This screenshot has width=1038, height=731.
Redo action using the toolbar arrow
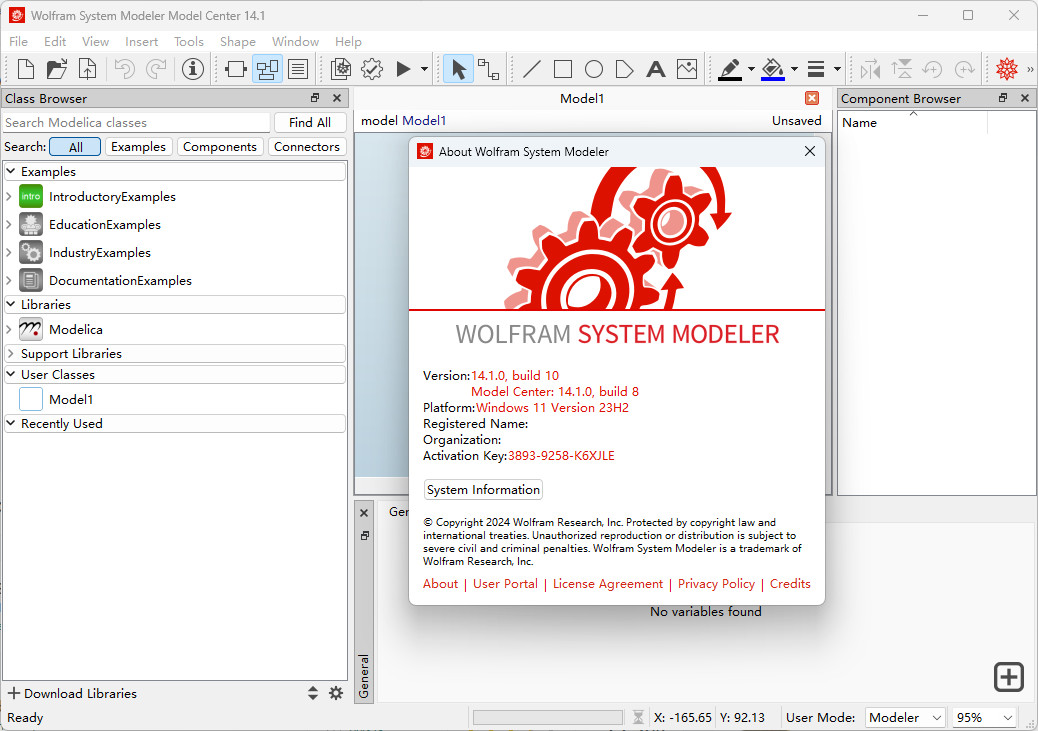156,69
